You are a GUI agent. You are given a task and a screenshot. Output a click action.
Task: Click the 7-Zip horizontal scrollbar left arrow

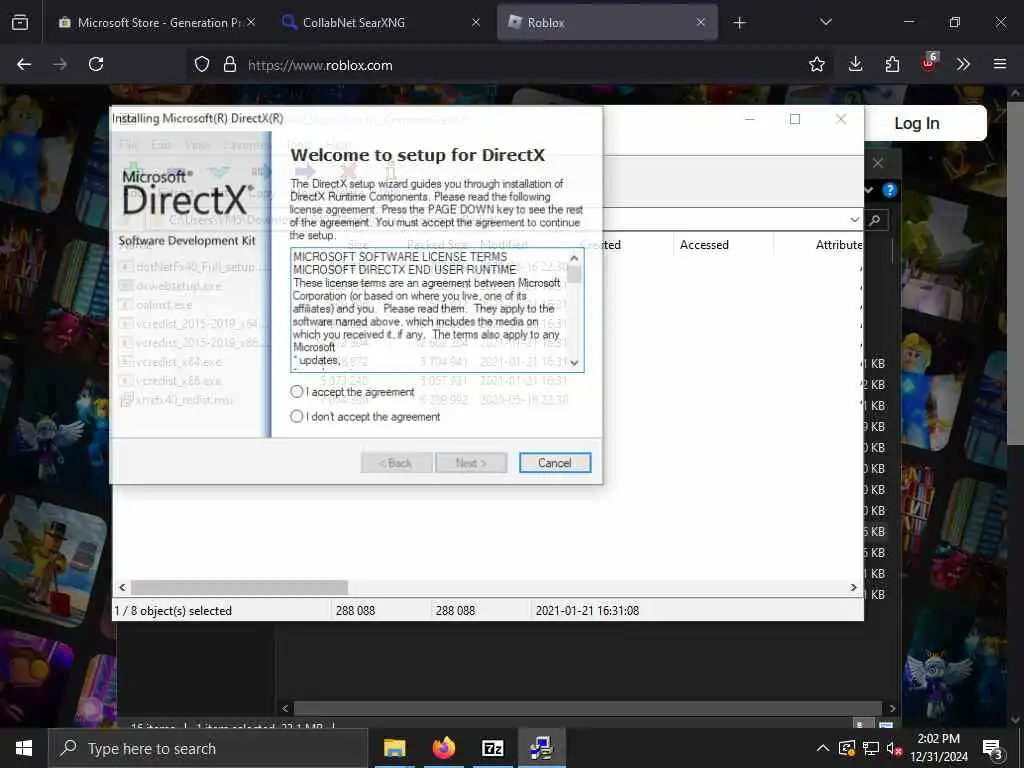click(x=122, y=587)
